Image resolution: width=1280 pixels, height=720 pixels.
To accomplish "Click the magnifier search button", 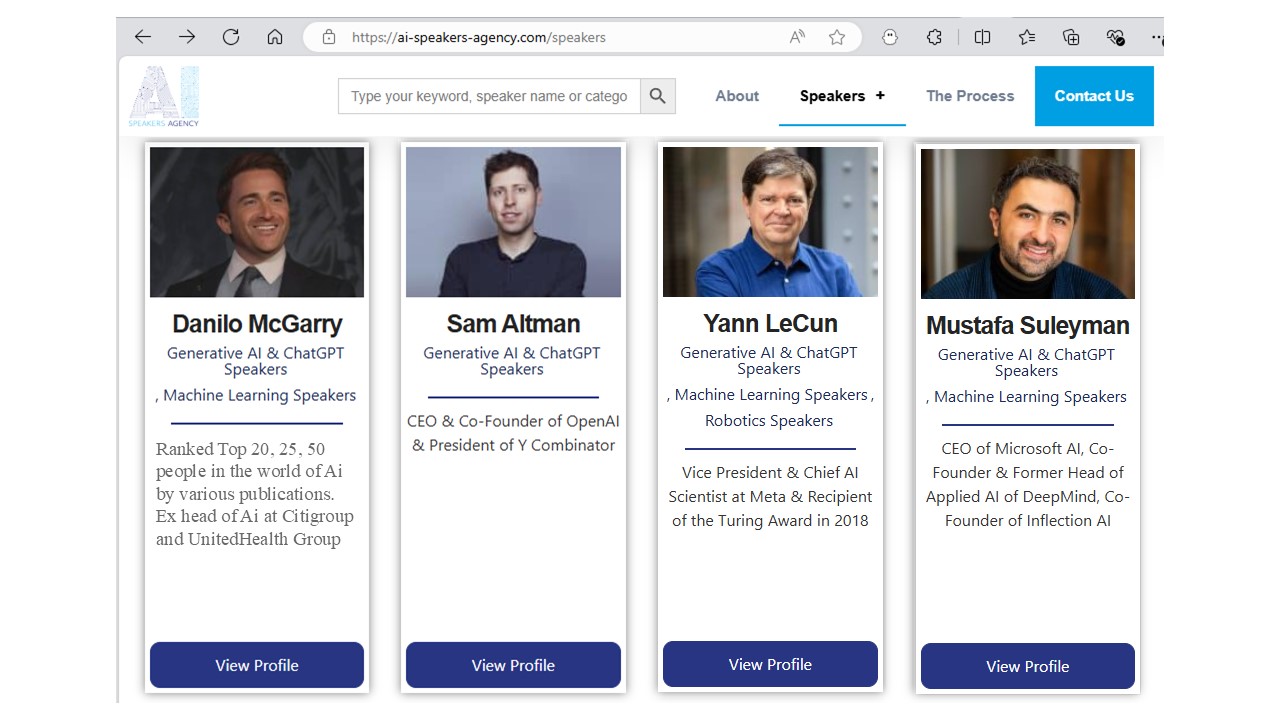I will 658,96.
